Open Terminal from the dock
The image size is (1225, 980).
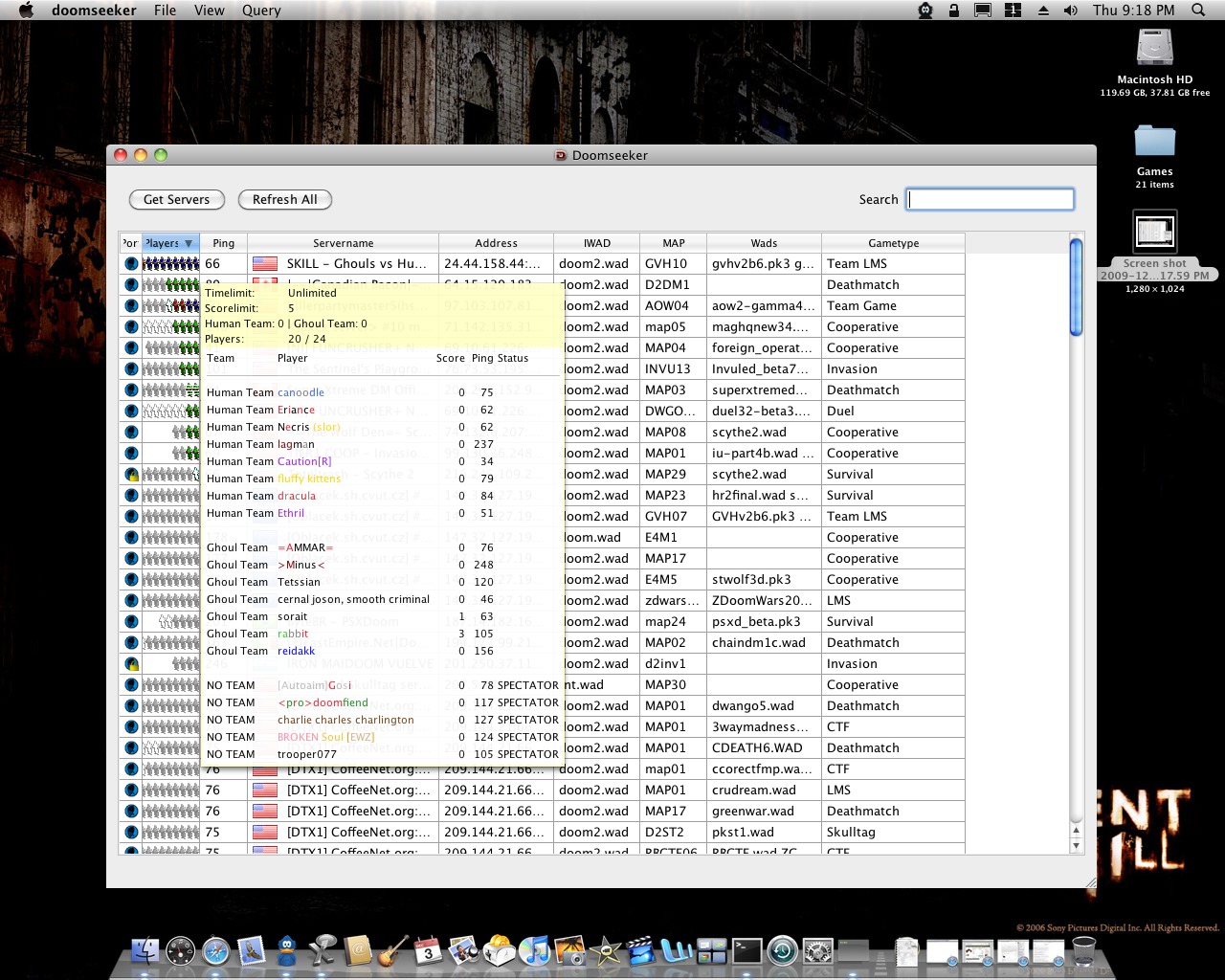pos(746,951)
